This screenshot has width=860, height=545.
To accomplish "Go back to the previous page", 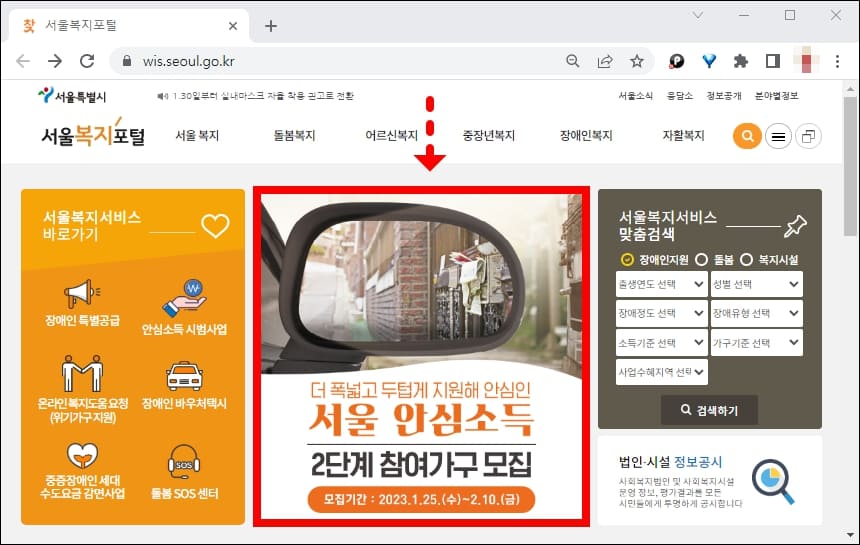I will click(x=23, y=61).
